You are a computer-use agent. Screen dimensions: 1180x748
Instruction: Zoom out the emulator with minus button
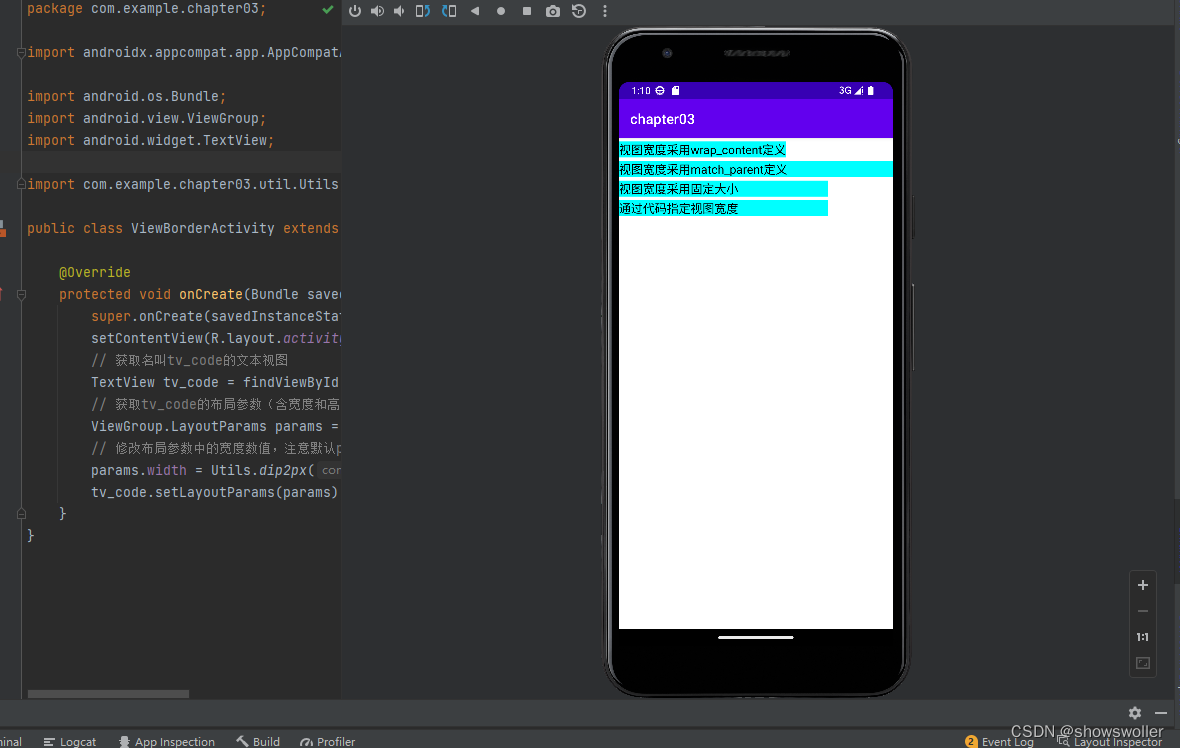(x=1142, y=611)
